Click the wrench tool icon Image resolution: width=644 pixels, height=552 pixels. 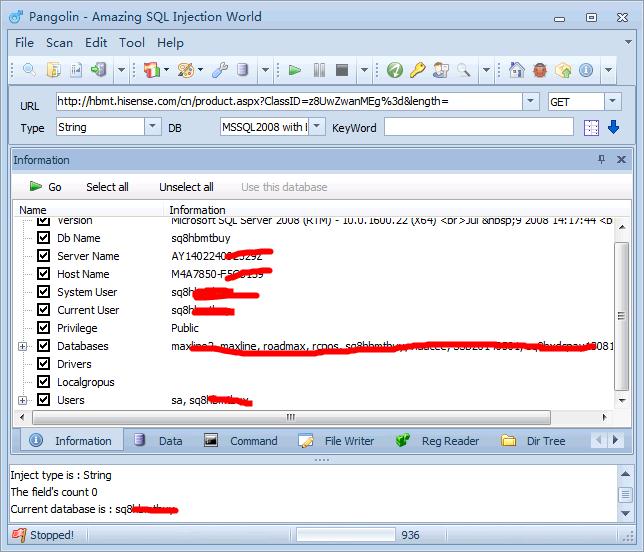tap(220, 70)
